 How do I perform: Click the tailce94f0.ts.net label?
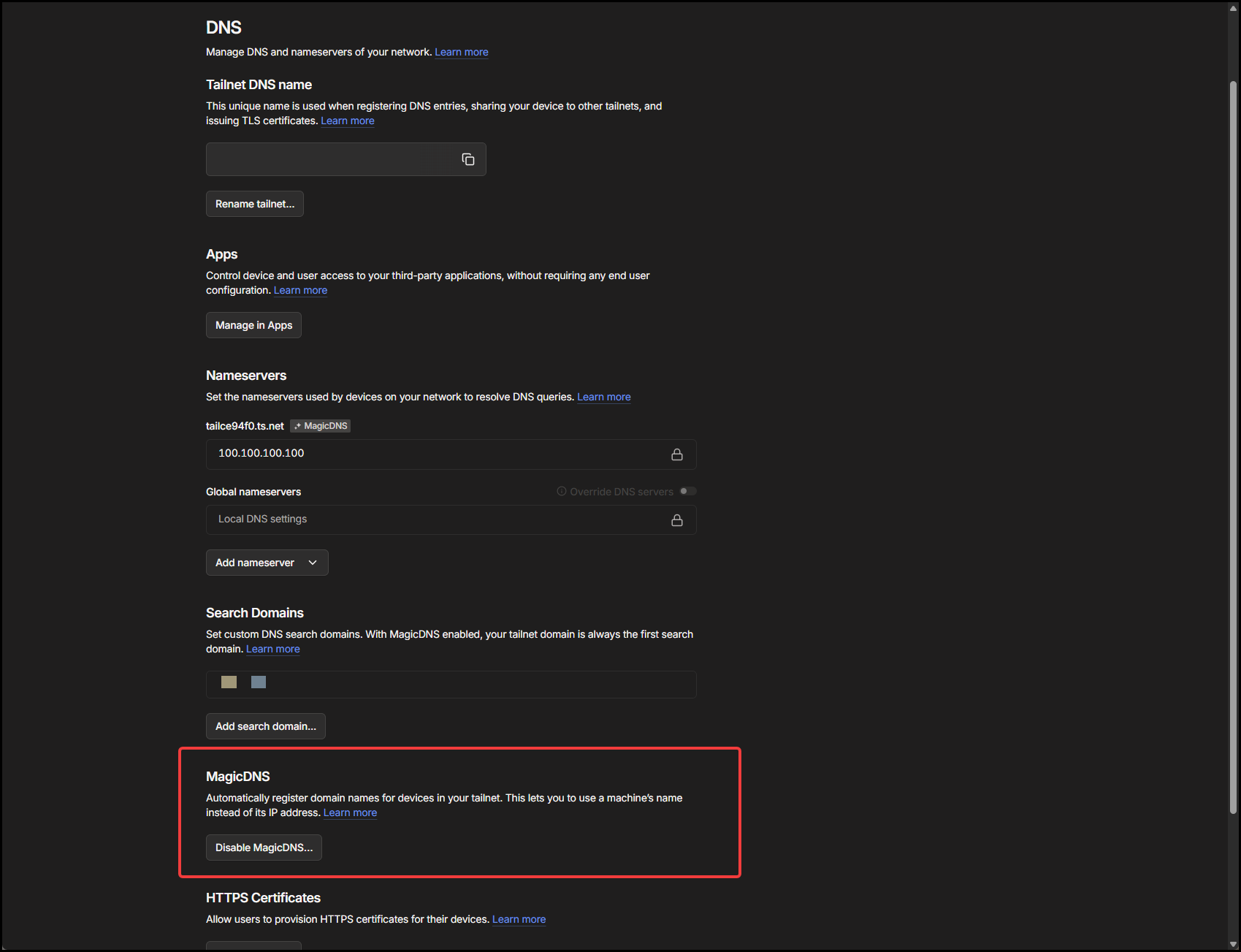point(245,426)
